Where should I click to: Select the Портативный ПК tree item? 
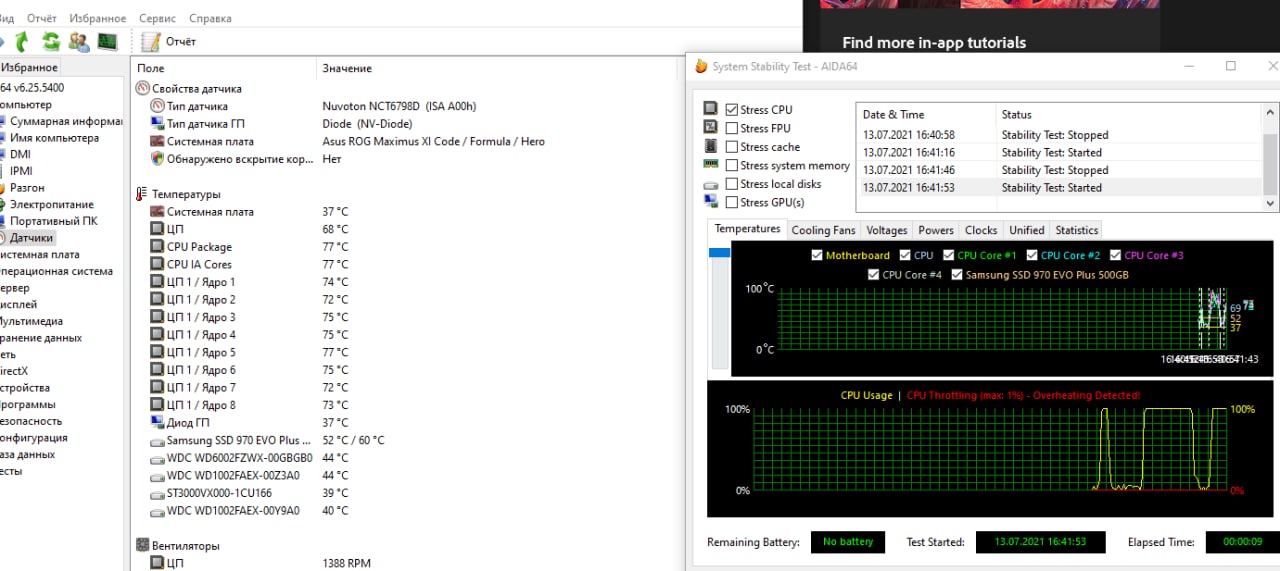(x=54, y=221)
